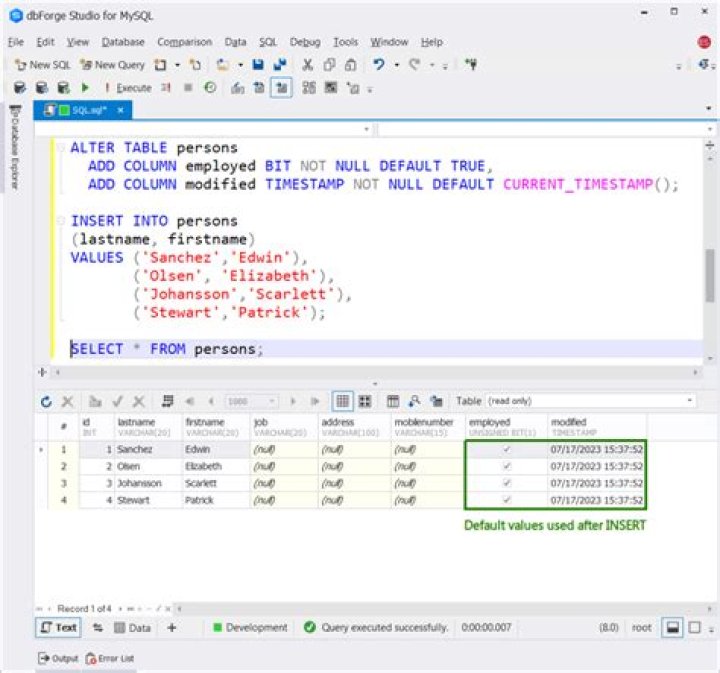Toggle the single pane layout icon in status bar

click(x=695, y=628)
